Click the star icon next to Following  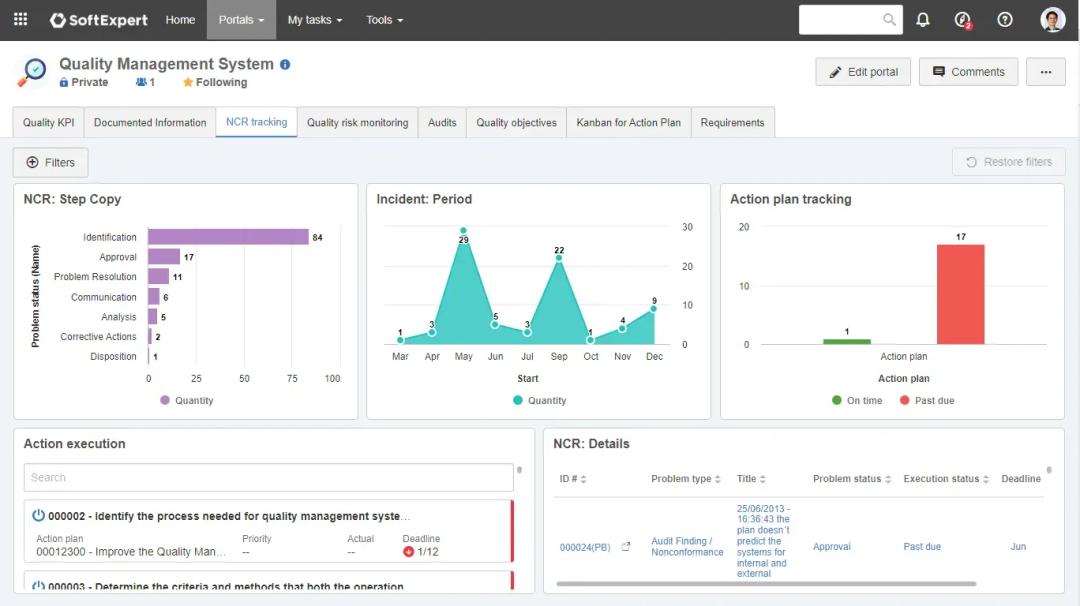187,83
